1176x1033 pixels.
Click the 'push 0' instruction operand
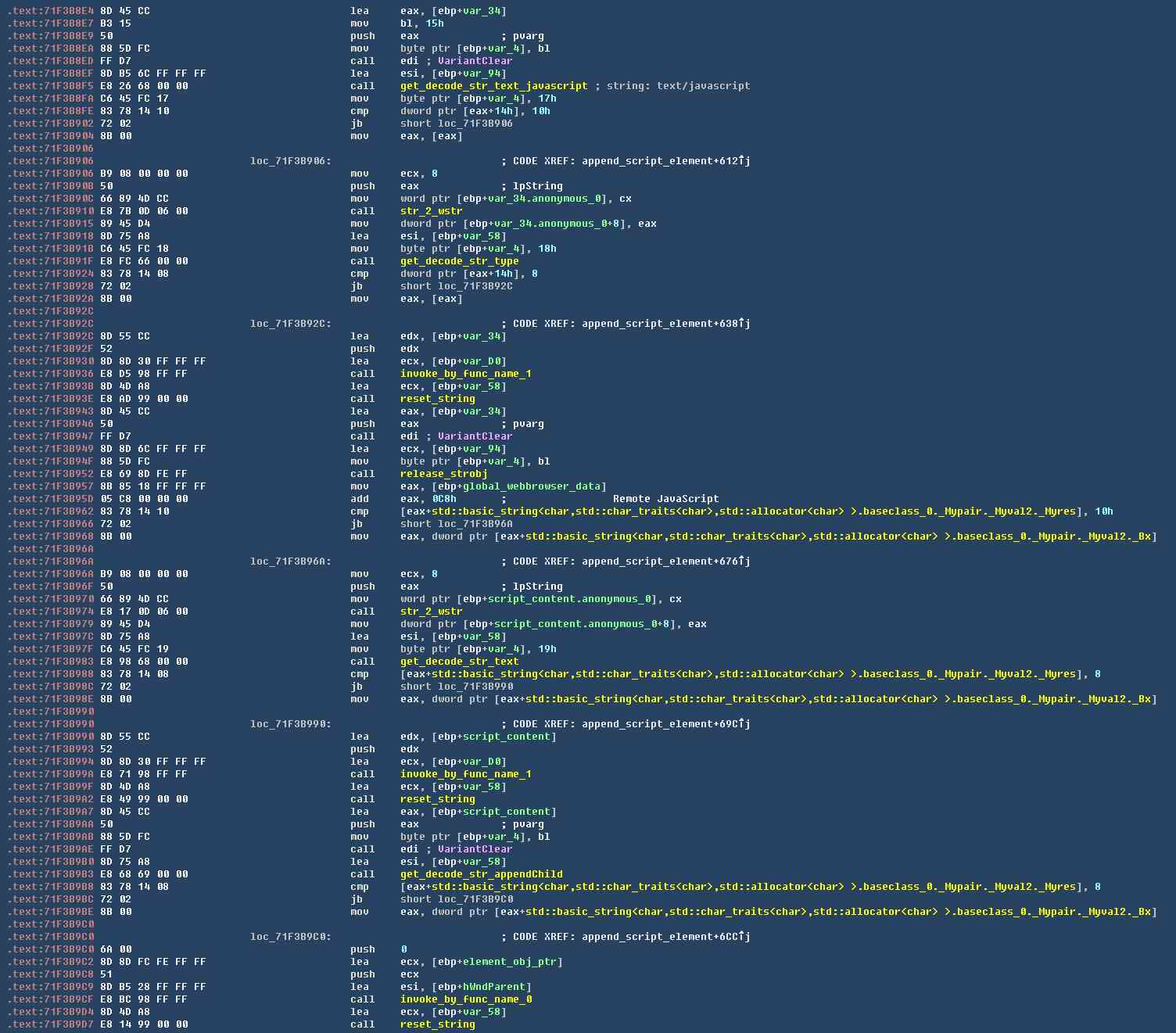(403, 949)
